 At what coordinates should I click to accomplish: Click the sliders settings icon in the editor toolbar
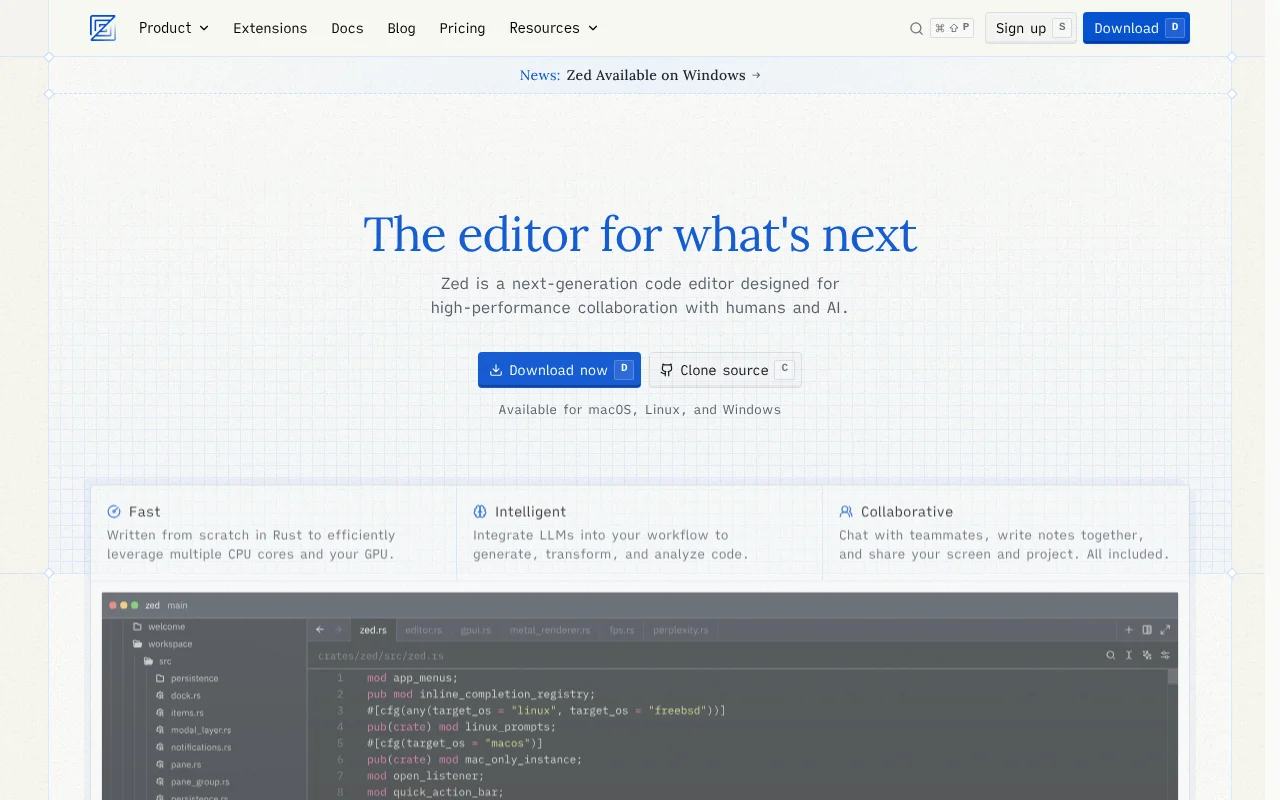[1165, 656]
